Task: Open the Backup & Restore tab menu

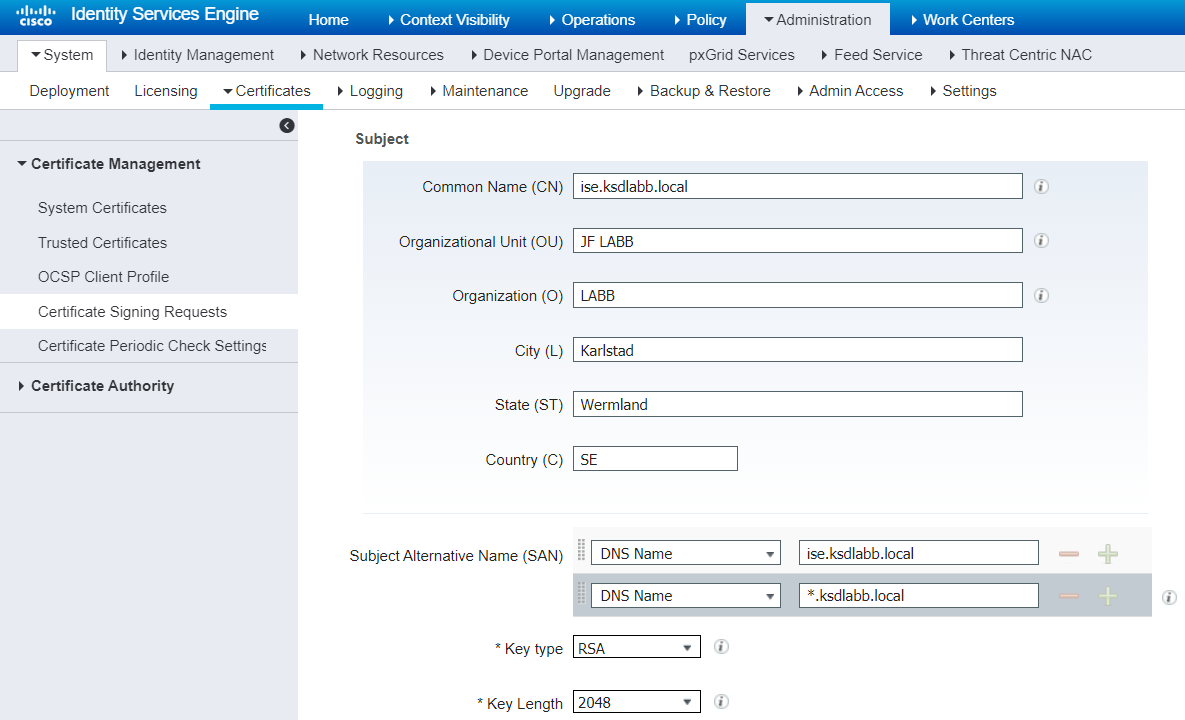Action: tap(704, 91)
